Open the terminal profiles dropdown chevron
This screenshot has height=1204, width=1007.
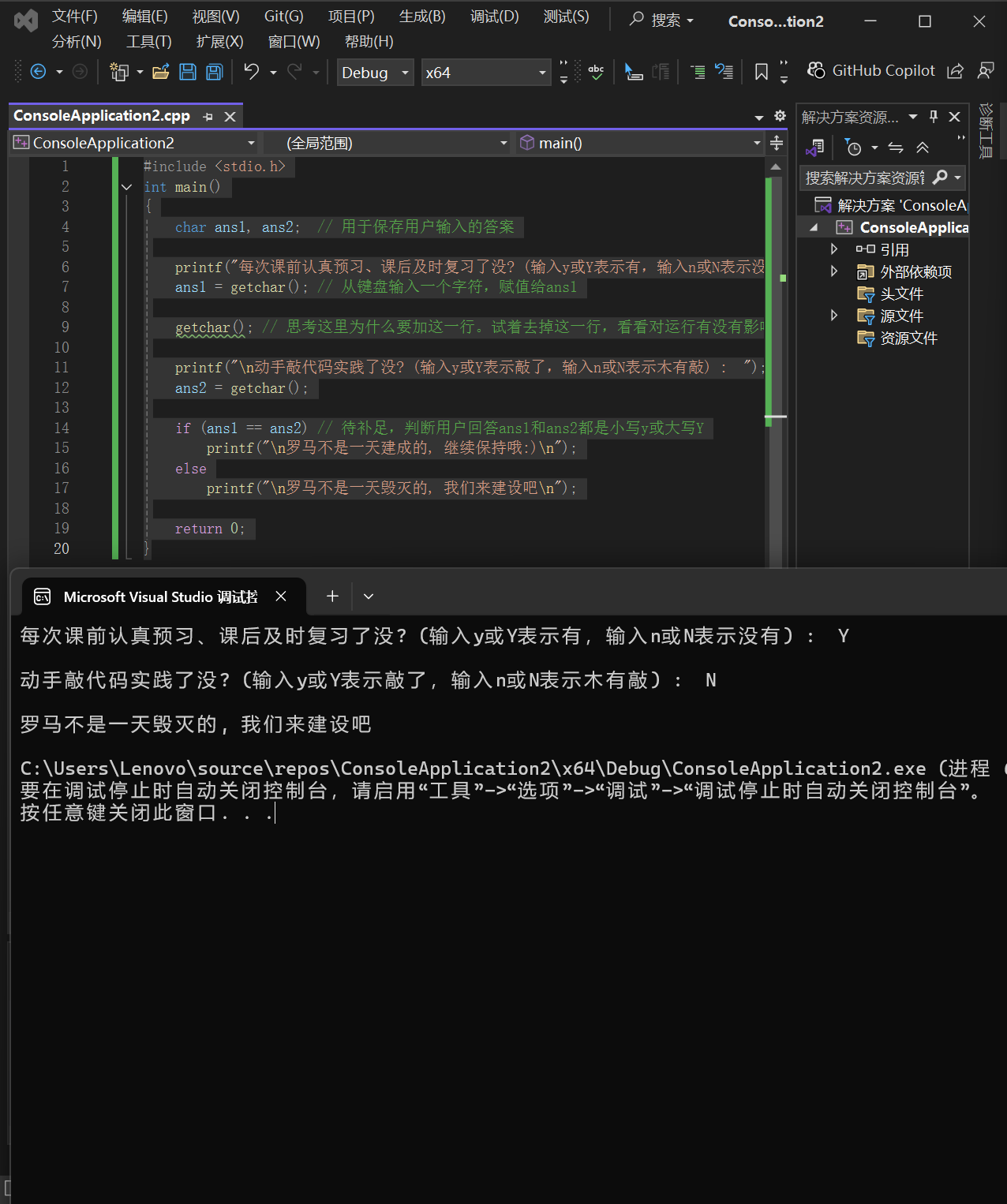click(x=368, y=596)
